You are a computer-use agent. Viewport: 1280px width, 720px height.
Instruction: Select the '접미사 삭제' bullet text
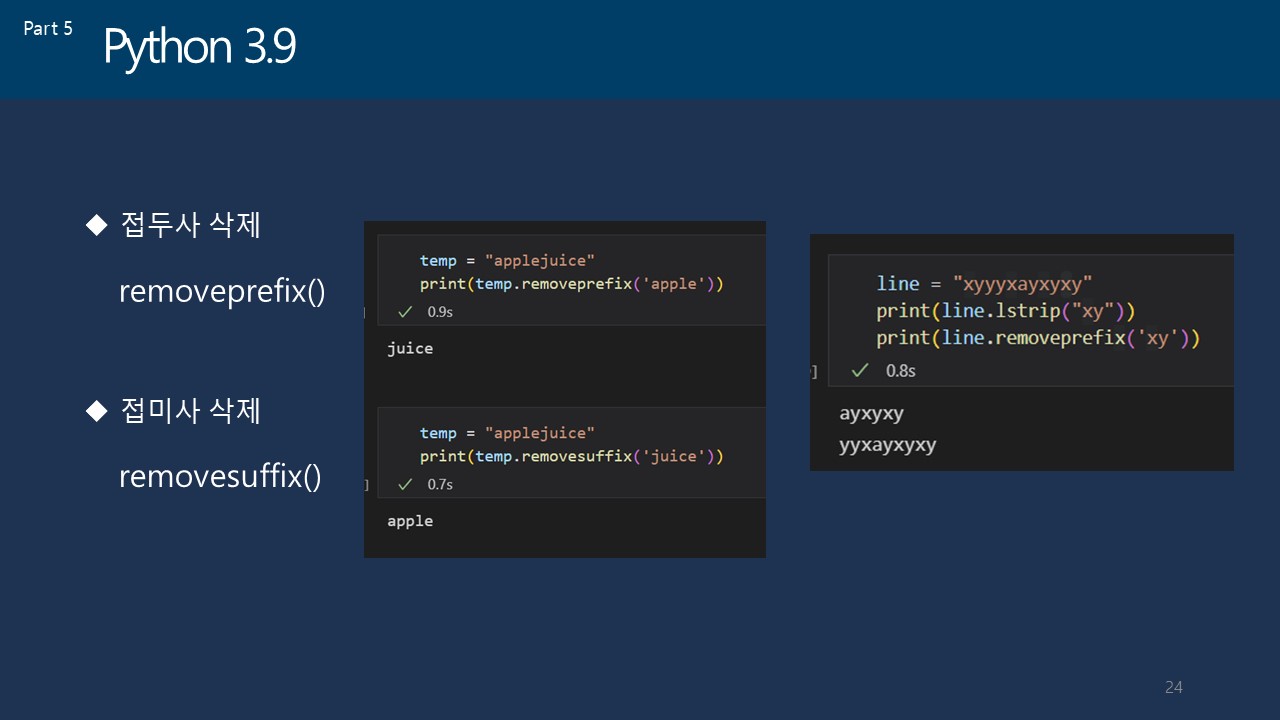tap(190, 410)
